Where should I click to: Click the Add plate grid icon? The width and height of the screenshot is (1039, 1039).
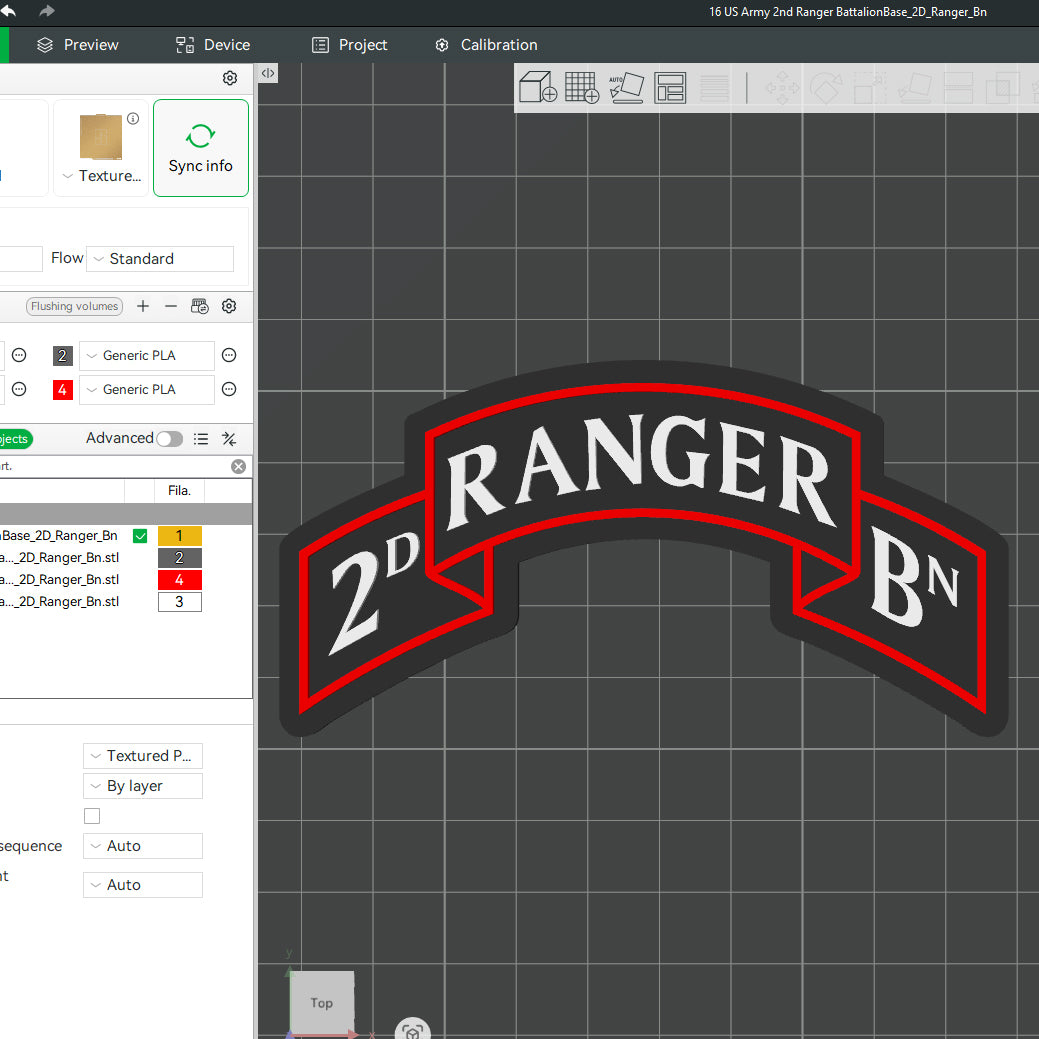581,87
